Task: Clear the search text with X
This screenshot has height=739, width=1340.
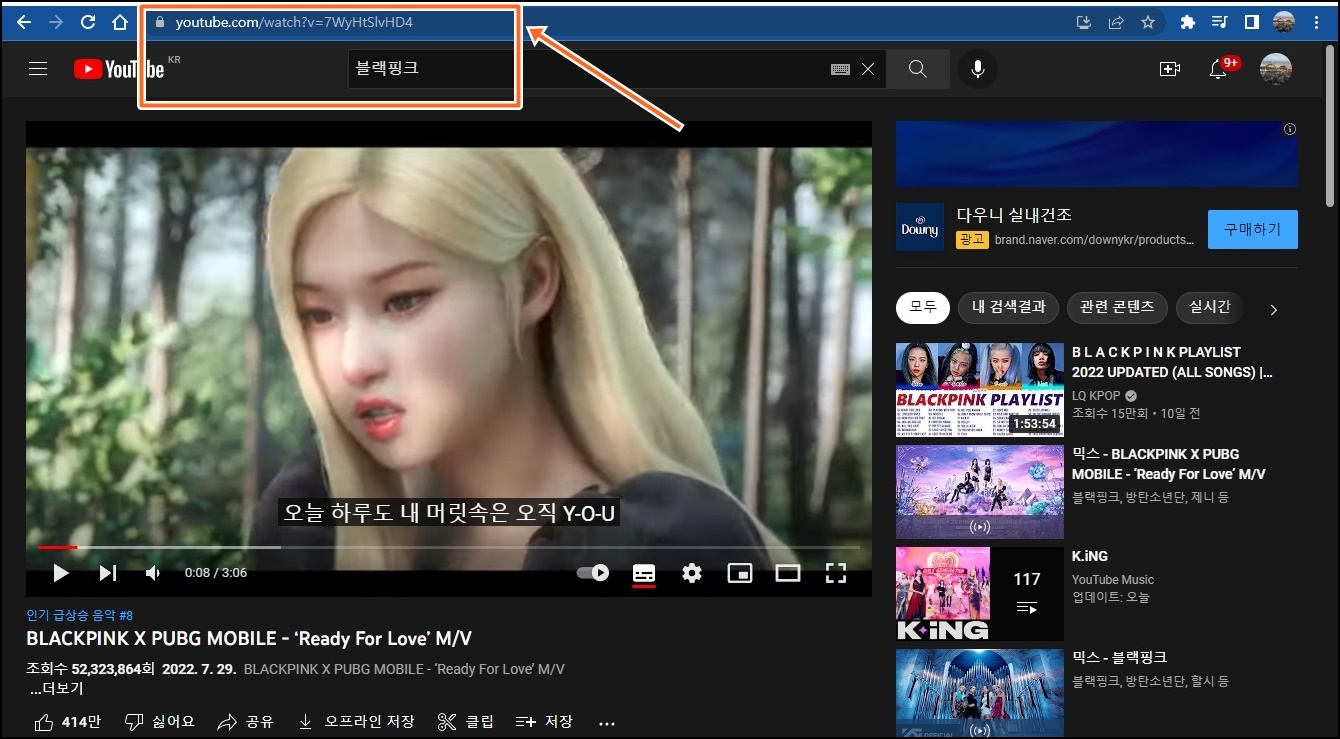Action: (x=868, y=69)
